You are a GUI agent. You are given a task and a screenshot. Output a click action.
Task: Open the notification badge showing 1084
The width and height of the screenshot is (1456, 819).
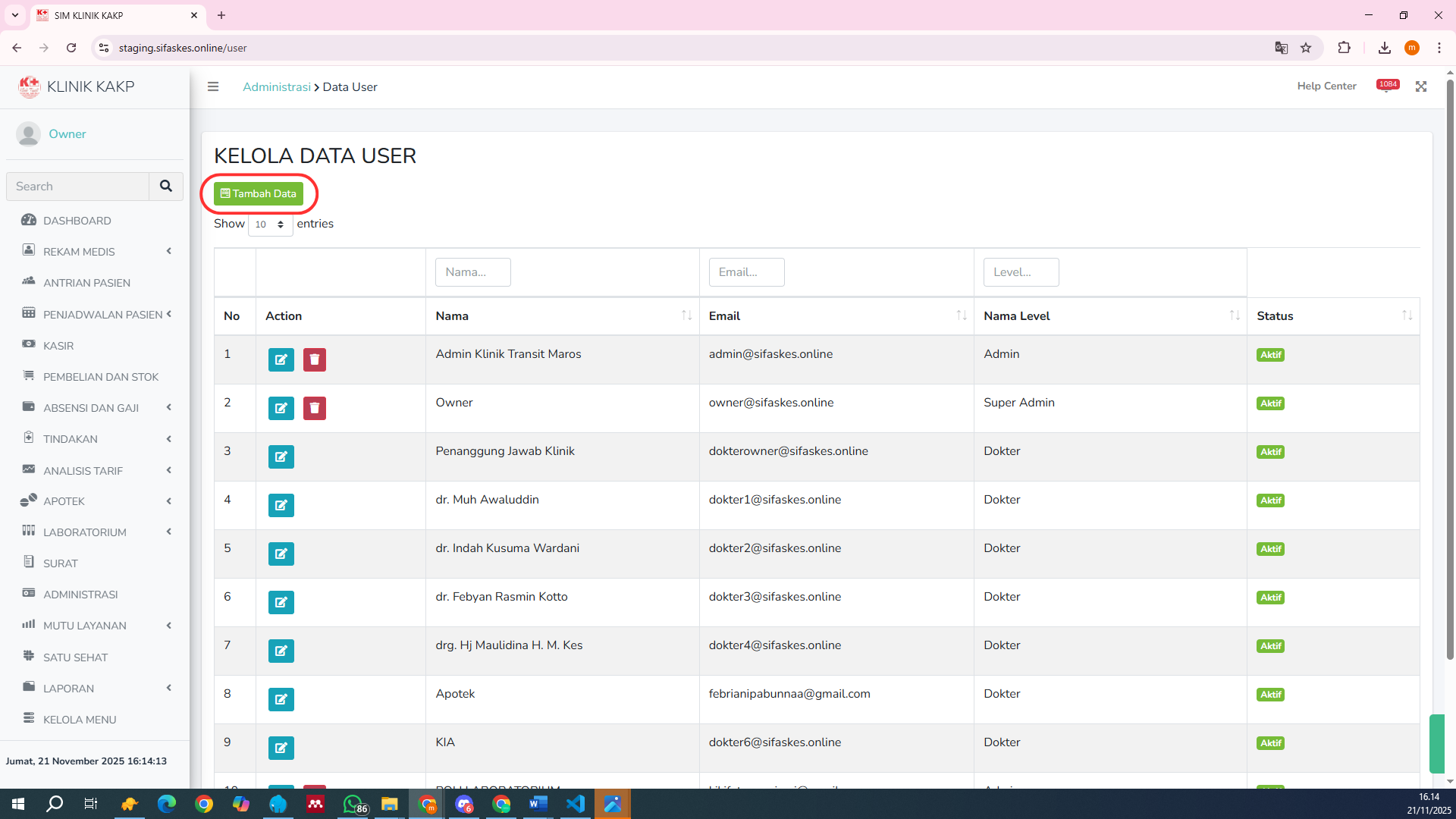pyautogui.click(x=1388, y=85)
